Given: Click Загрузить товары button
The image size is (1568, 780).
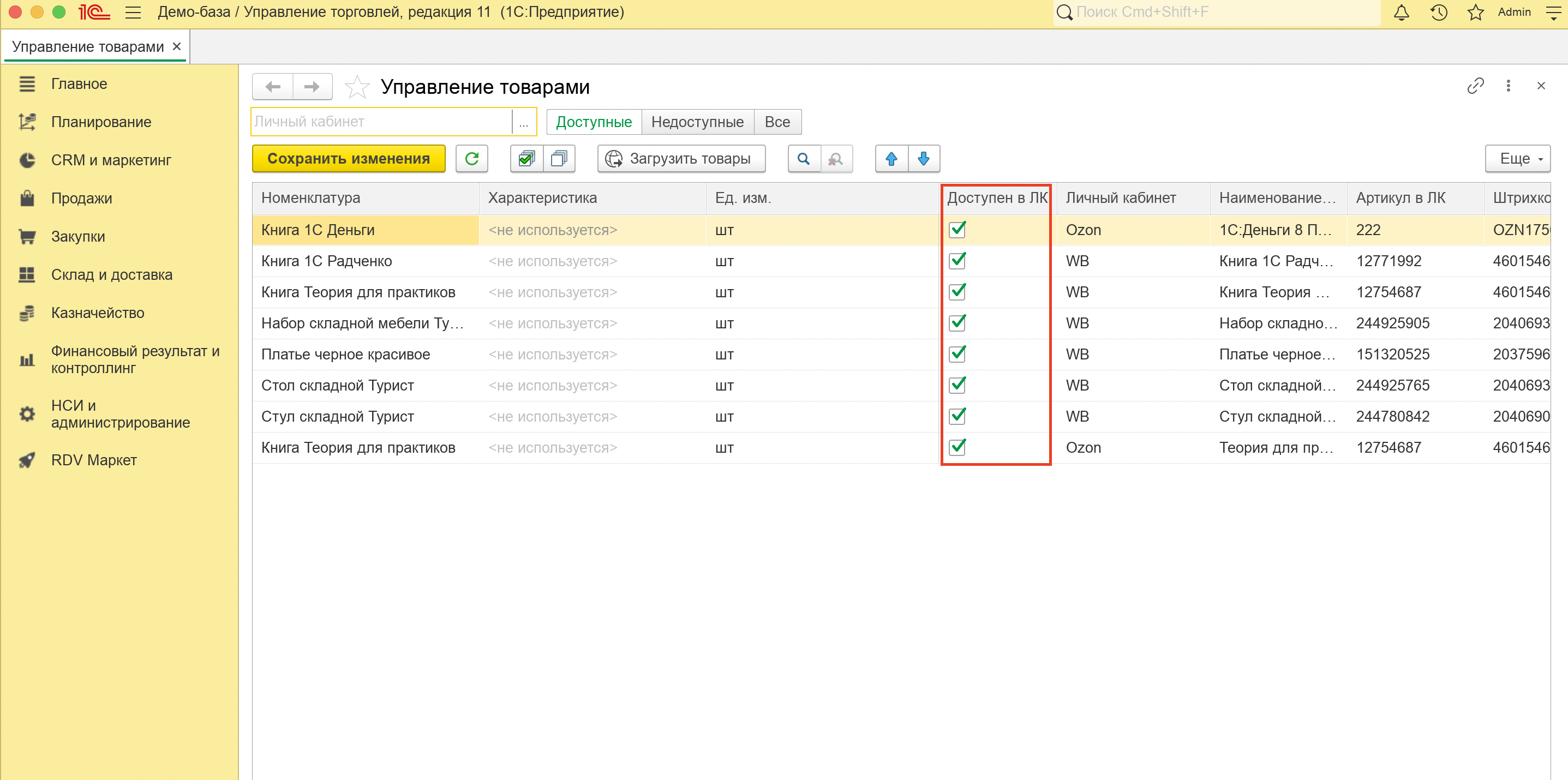Looking at the screenshot, I should (681, 159).
